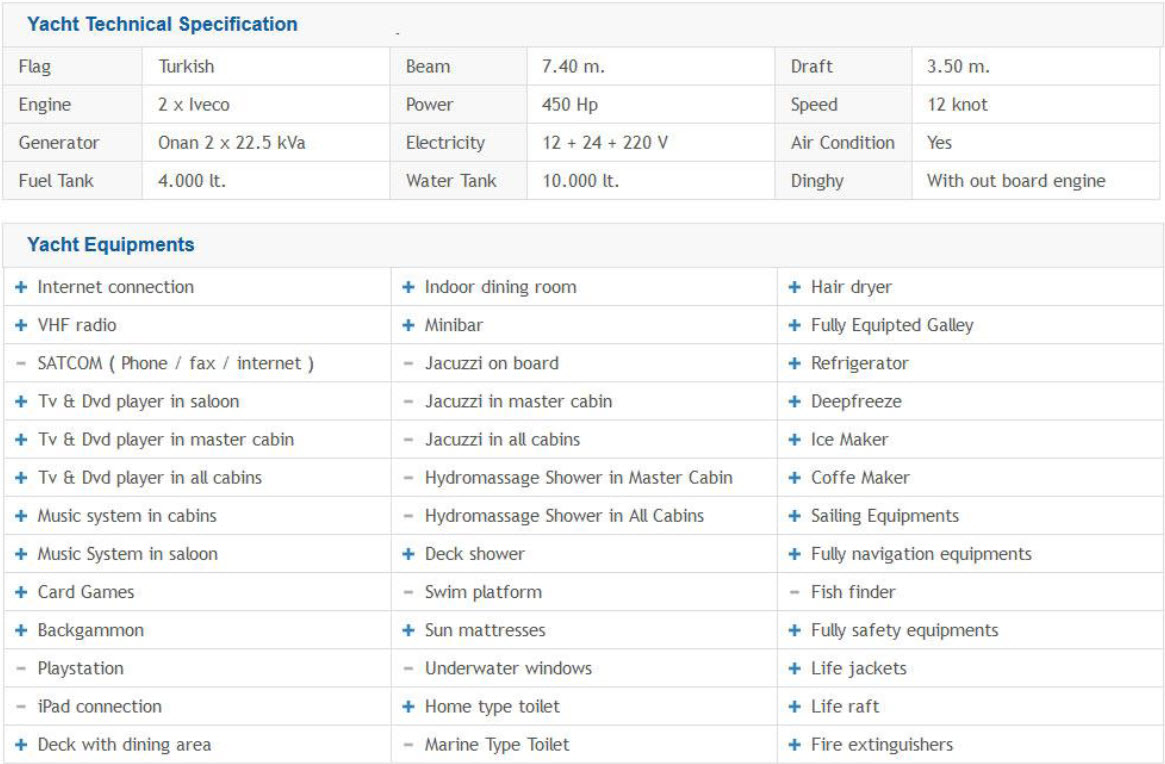1165x764 pixels.
Task: Select the Hydromassage Shower in Master Cabin item
Action: pos(578,478)
